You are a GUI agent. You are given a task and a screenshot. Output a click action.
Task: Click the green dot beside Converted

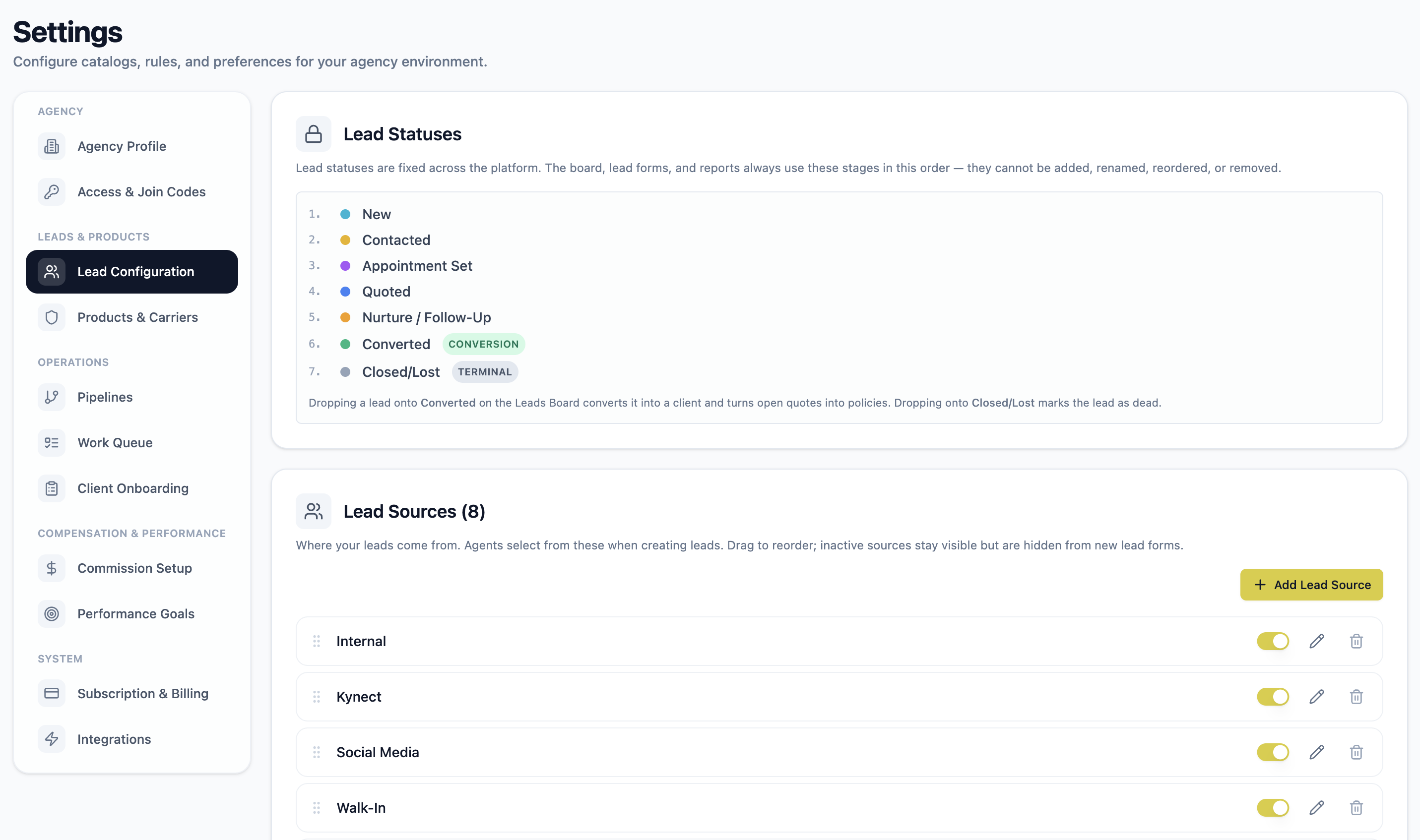pyautogui.click(x=345, y=344)
